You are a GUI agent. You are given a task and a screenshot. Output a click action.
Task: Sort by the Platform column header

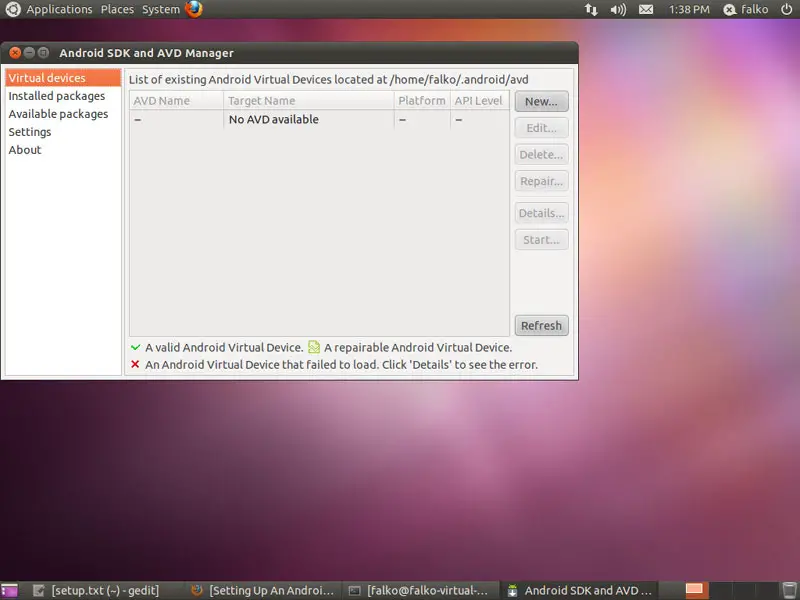click(x=422, y=101)
